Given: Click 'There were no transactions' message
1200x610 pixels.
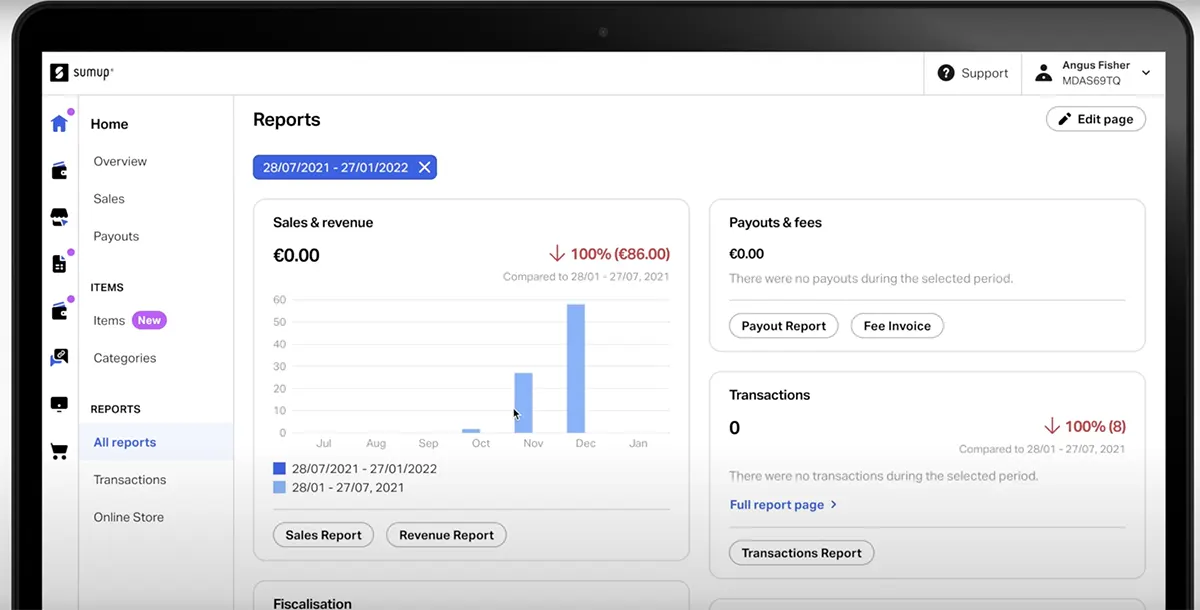Looking at the screenshot, I should [883, 476].
